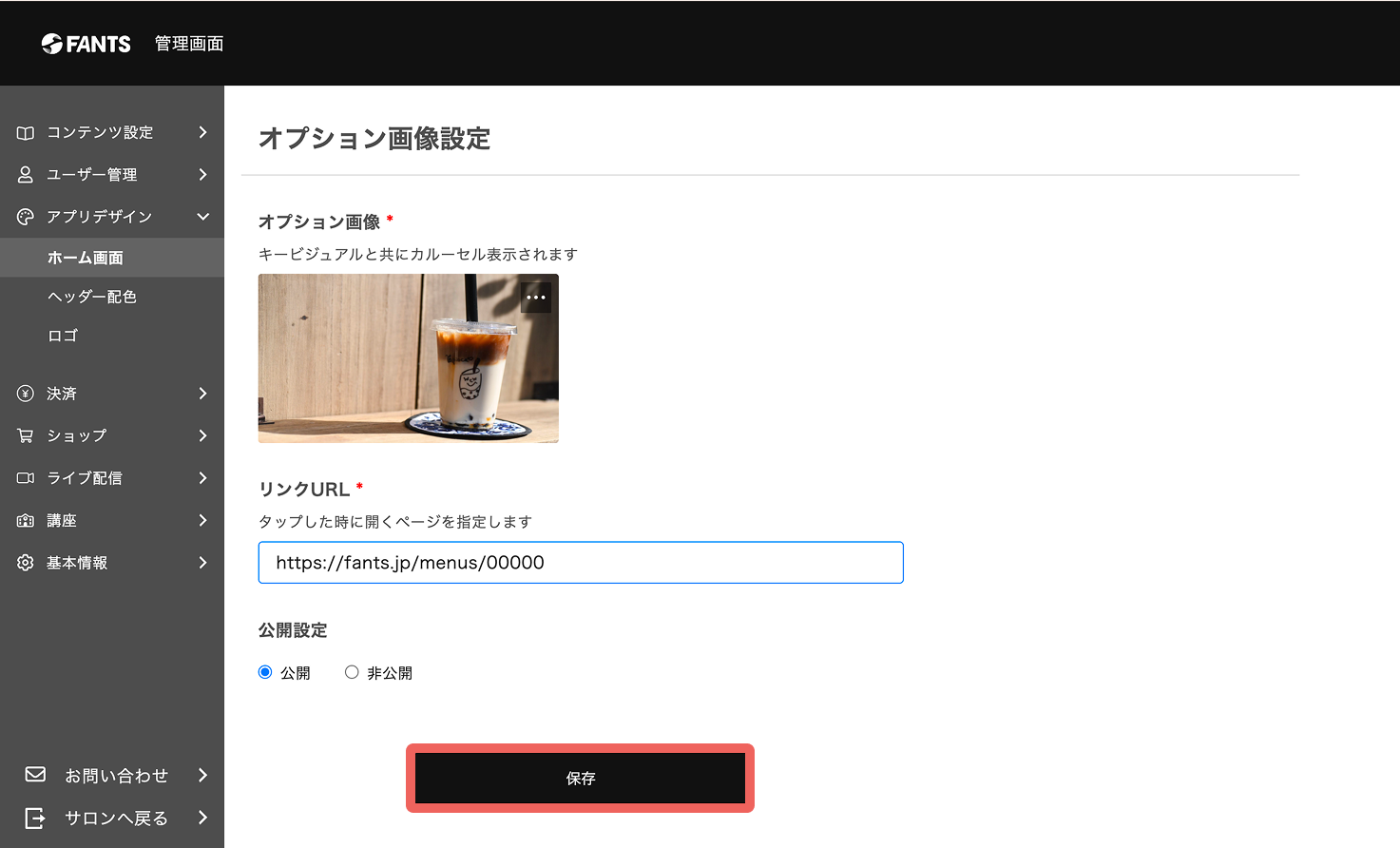Click the ライブ配信 camera icon
This screenshot has width=1400, height=848.
point(26,478)
